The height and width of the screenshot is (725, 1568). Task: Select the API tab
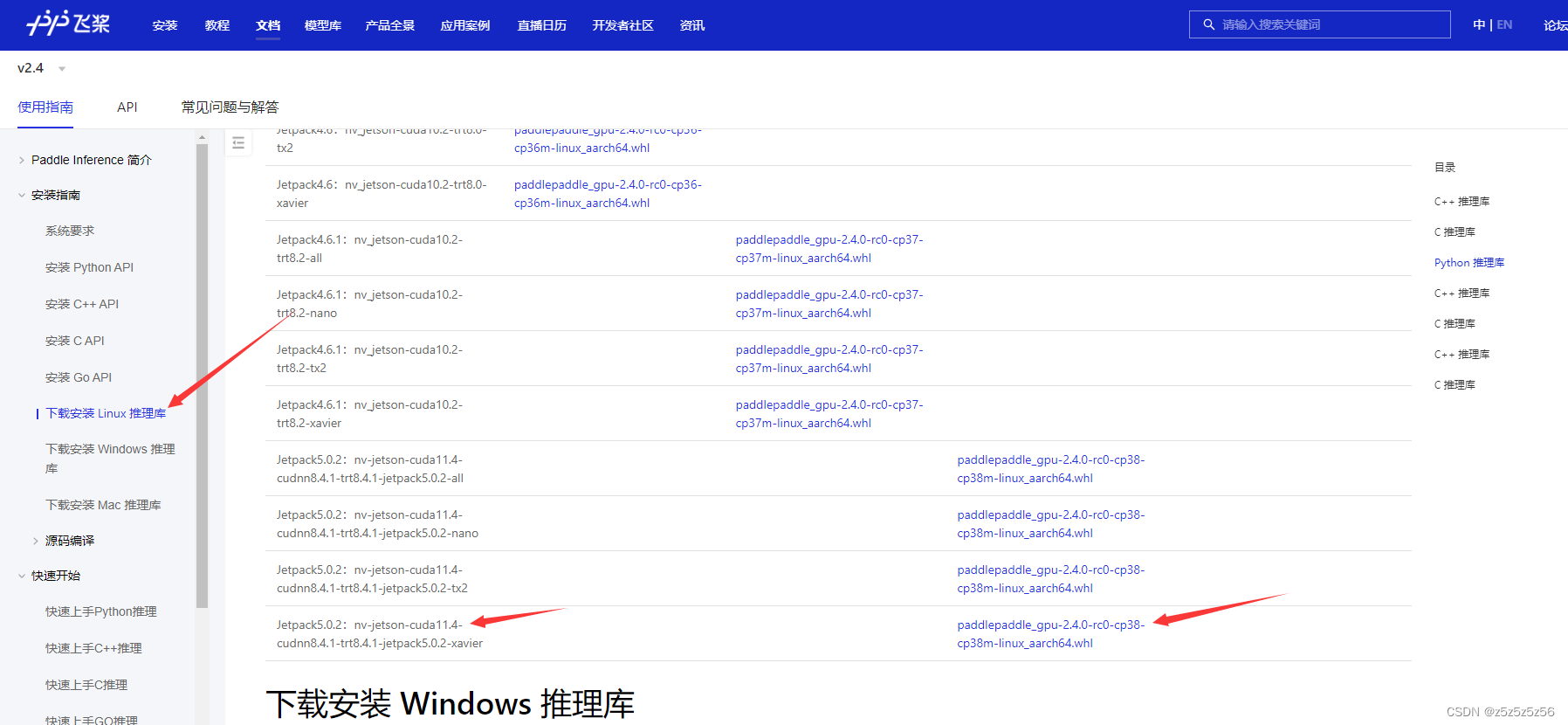pyautogui.click(x=127, y=107)
